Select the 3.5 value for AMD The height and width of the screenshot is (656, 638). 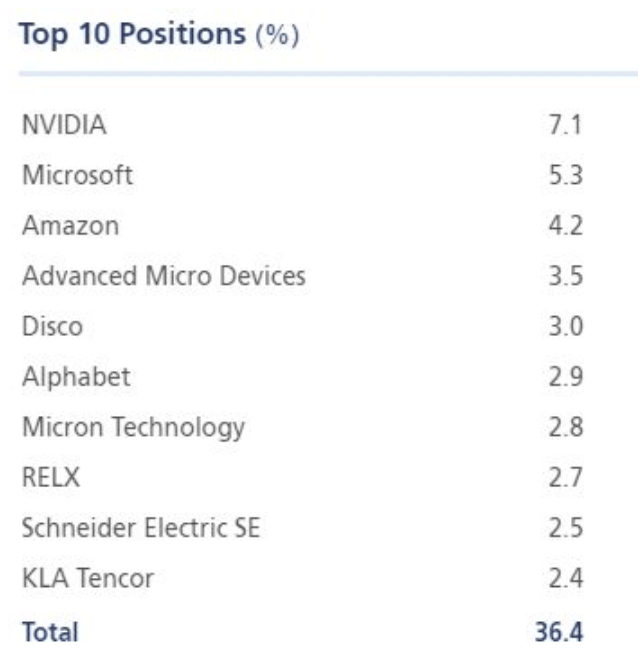click(568, 276)
